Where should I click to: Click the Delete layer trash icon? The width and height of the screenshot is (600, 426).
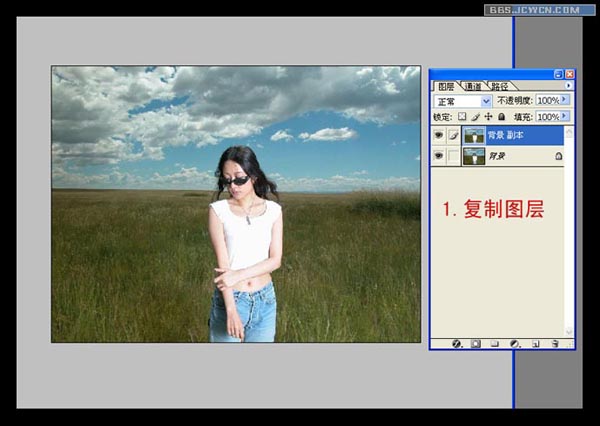(555, 343)
